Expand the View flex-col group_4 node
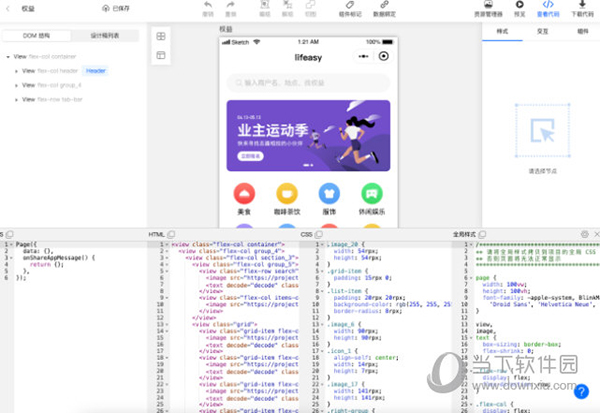The image size is (600, 413). pos(17,85)
